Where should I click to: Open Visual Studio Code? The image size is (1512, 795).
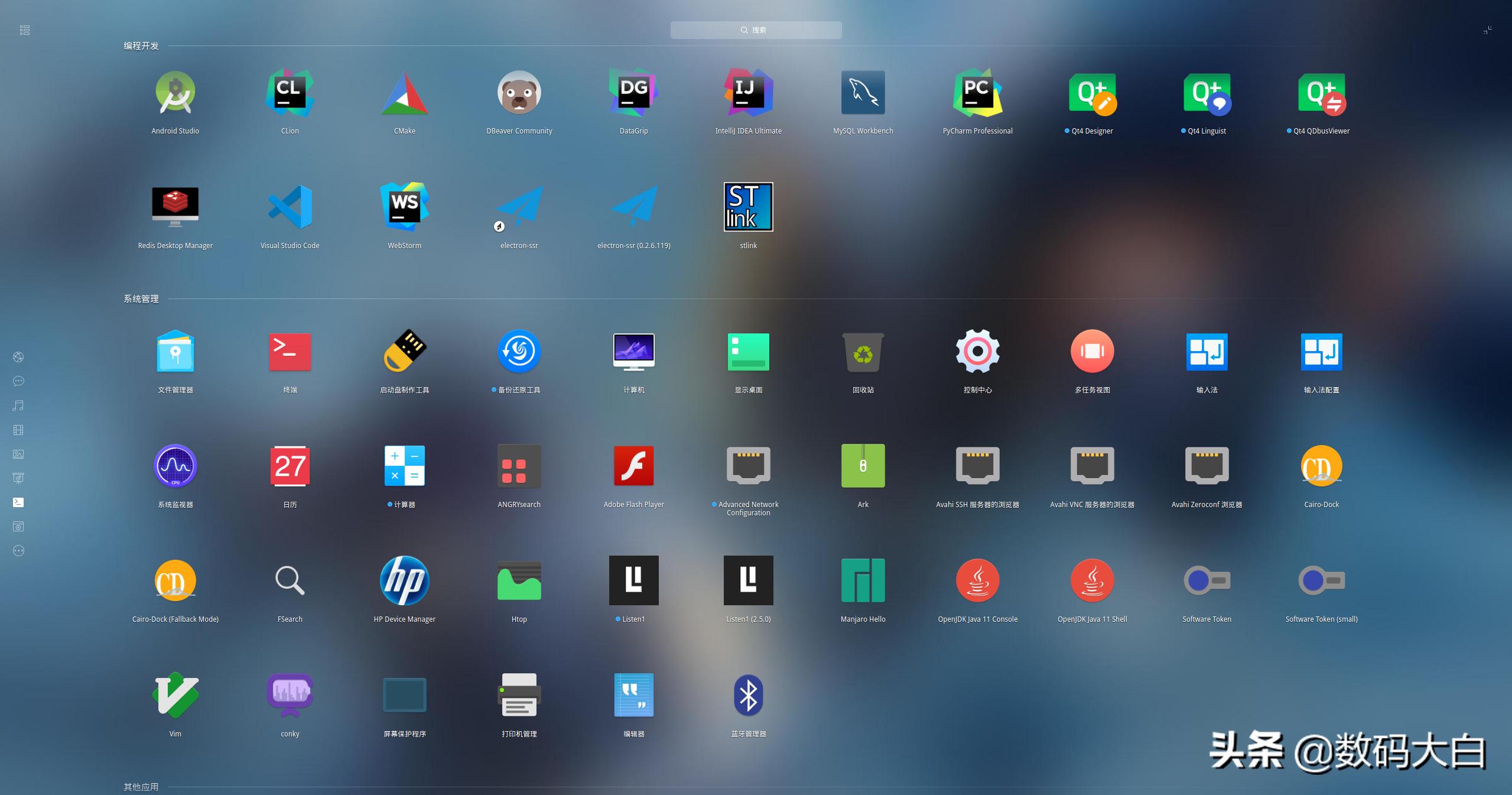click(290, 207)
